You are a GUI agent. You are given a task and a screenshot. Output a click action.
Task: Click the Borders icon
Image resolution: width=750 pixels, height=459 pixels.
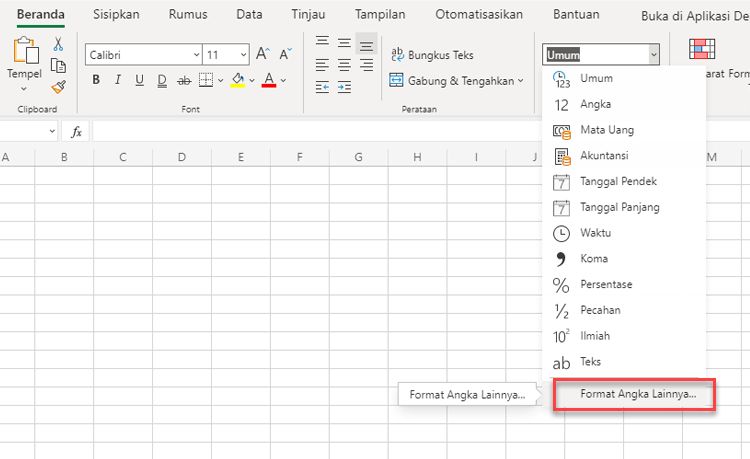[x=206, y=80]
